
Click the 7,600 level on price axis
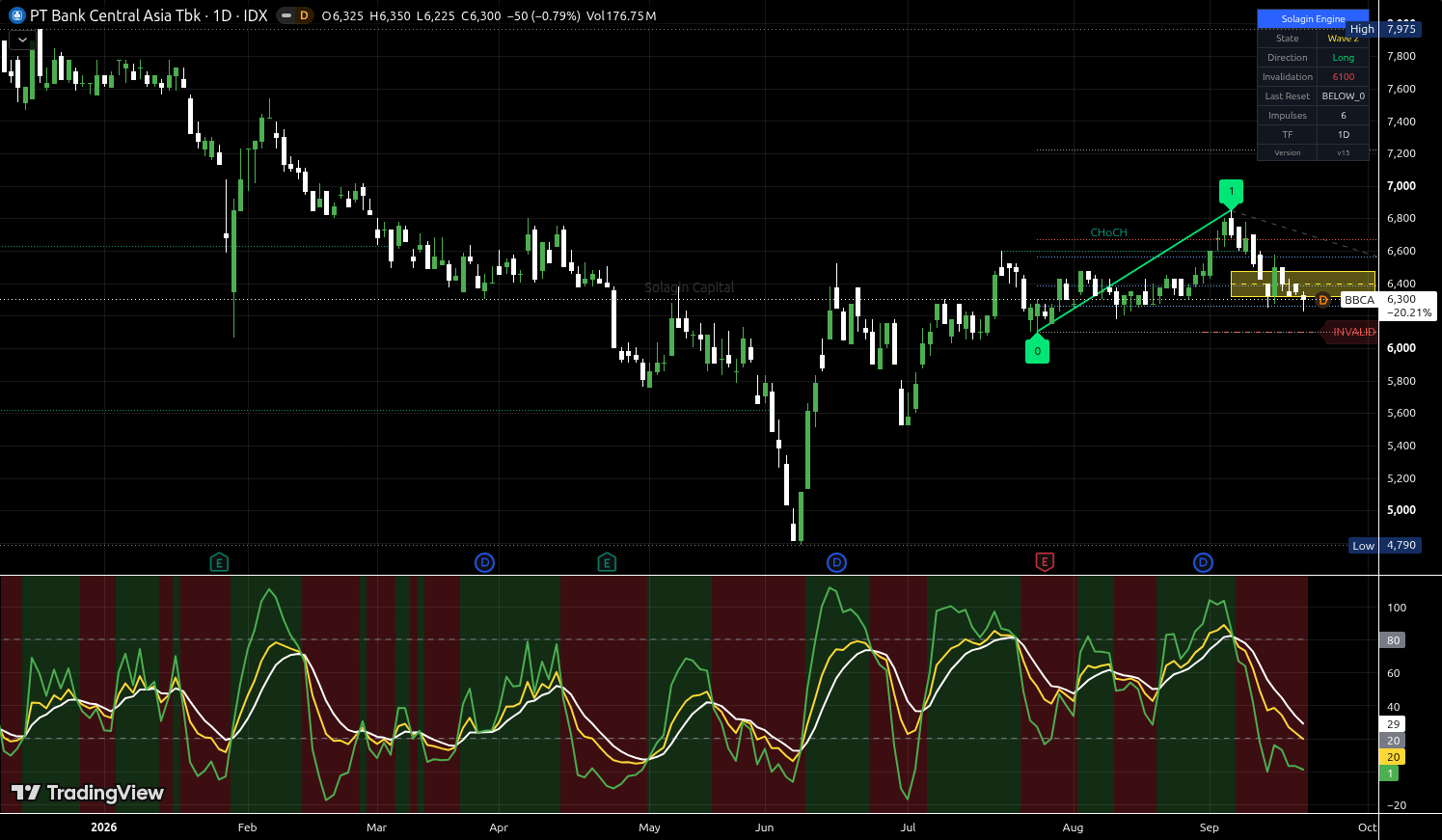coord(1401,89)
